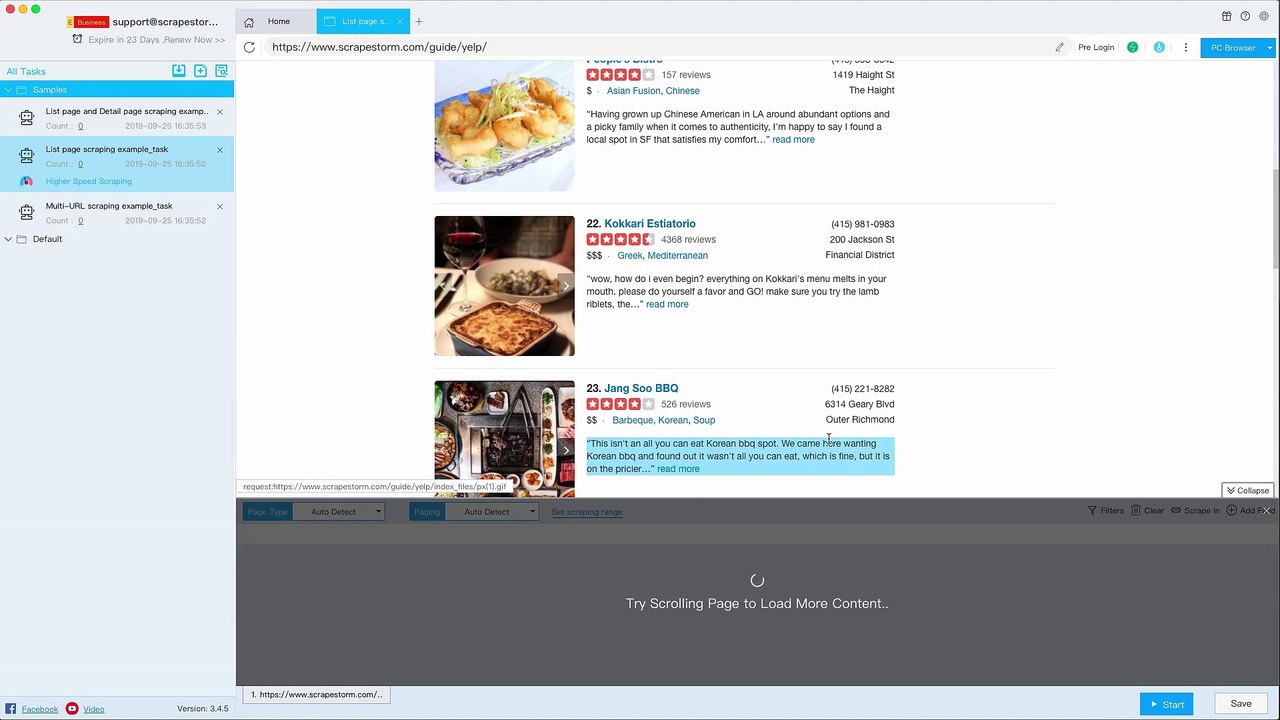Click the Scrape In option
1280x720 pixels.
(1195, 511)
